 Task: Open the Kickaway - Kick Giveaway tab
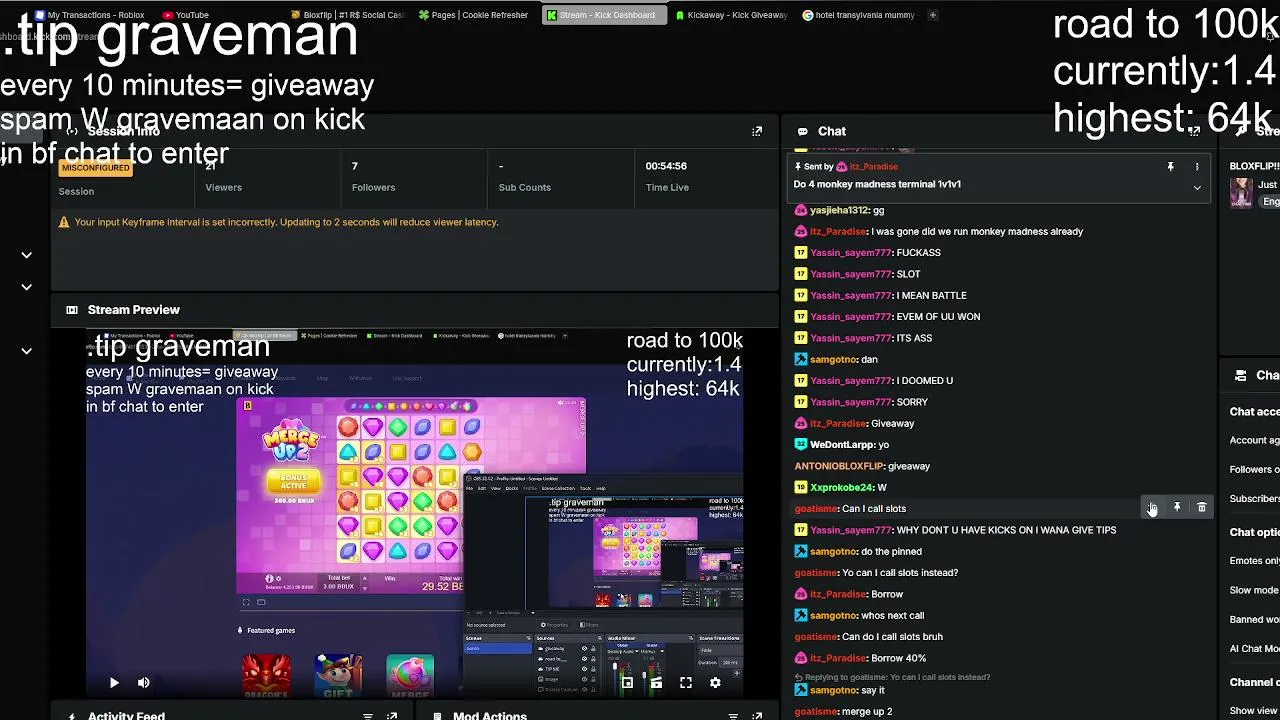pyautogui.click(x=731, y=15)
